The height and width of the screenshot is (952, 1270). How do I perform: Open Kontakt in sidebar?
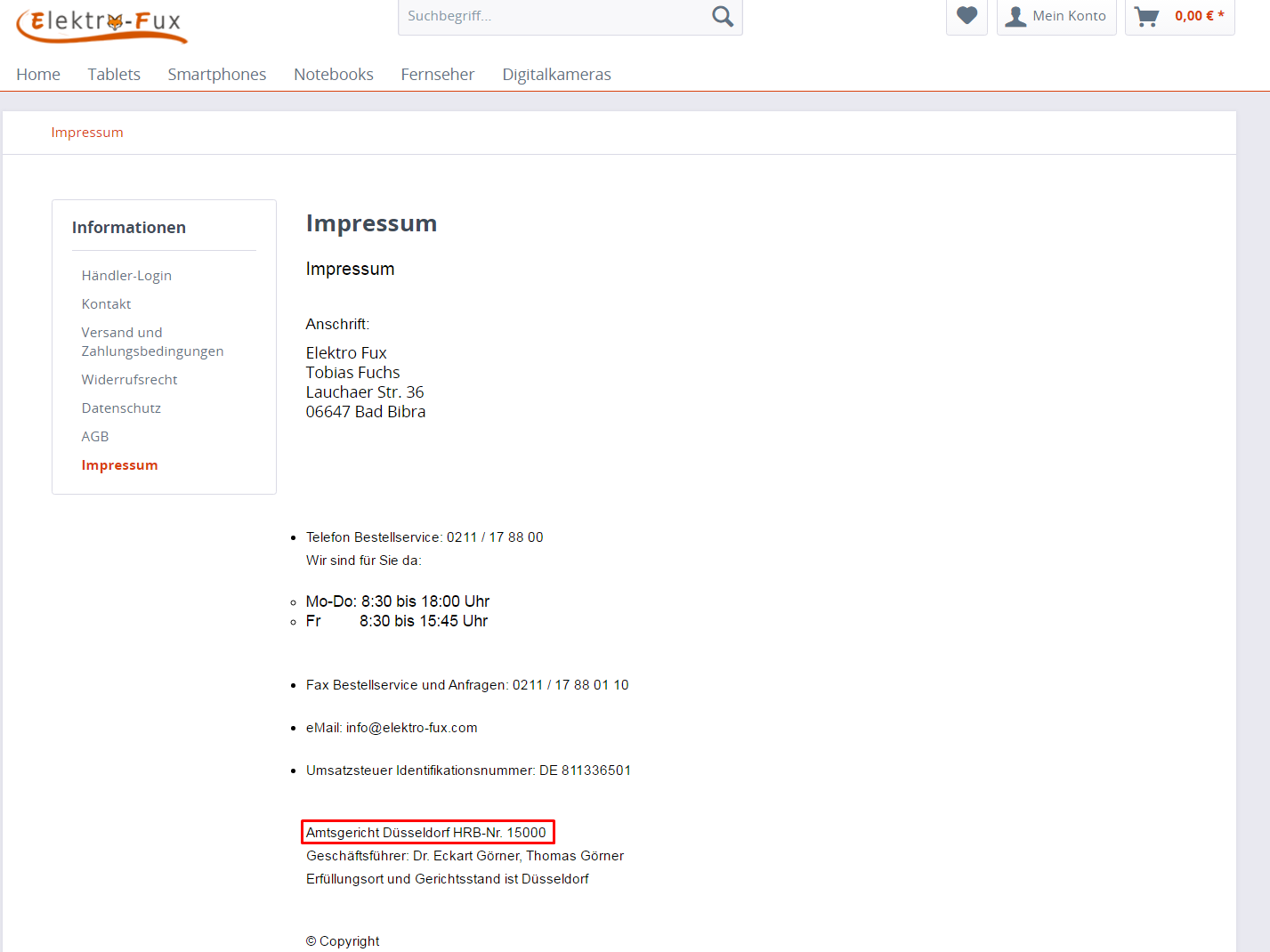coord(106,304)
